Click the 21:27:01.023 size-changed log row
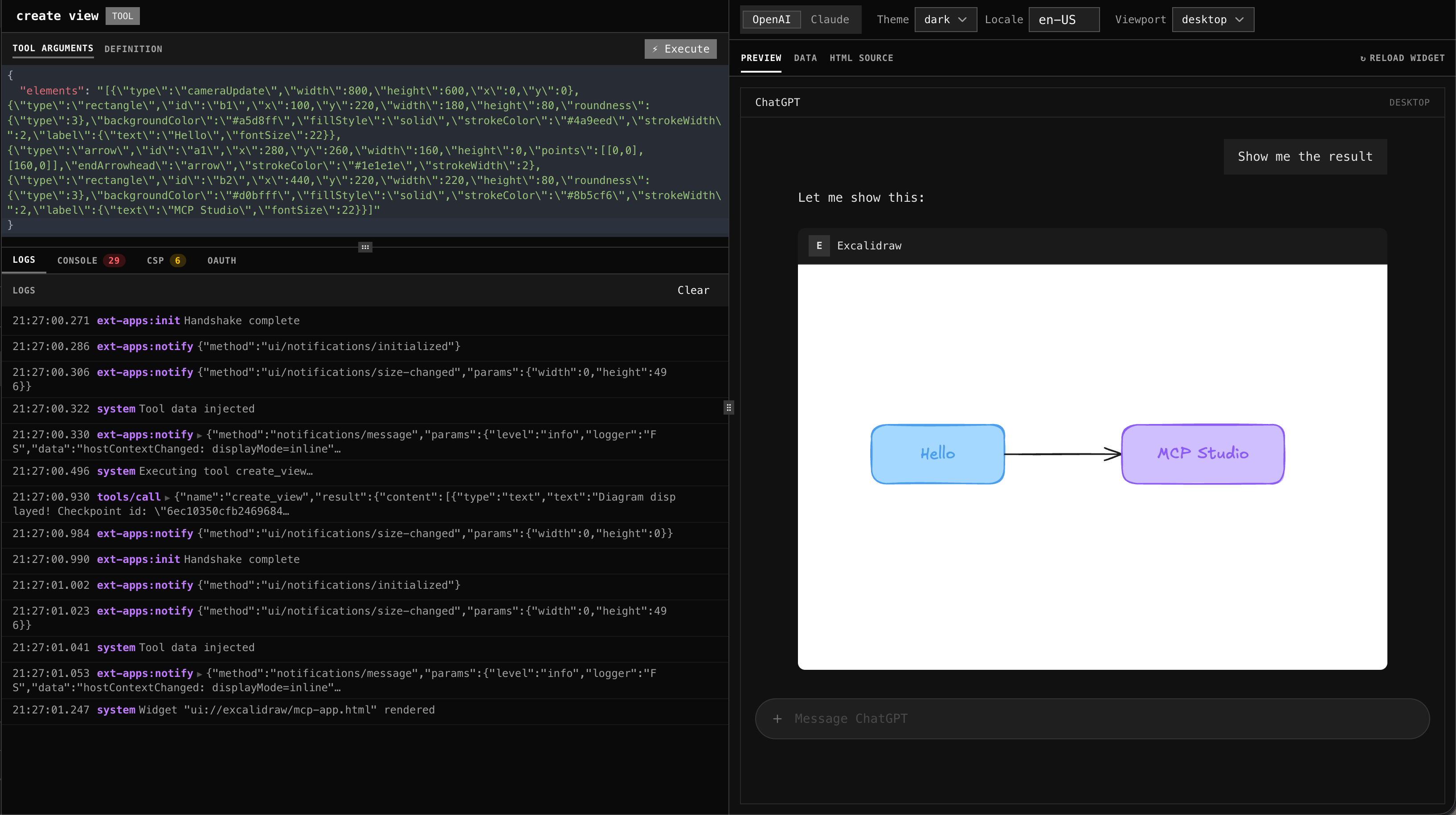The image size is (1456, 815). coord(364,618)
